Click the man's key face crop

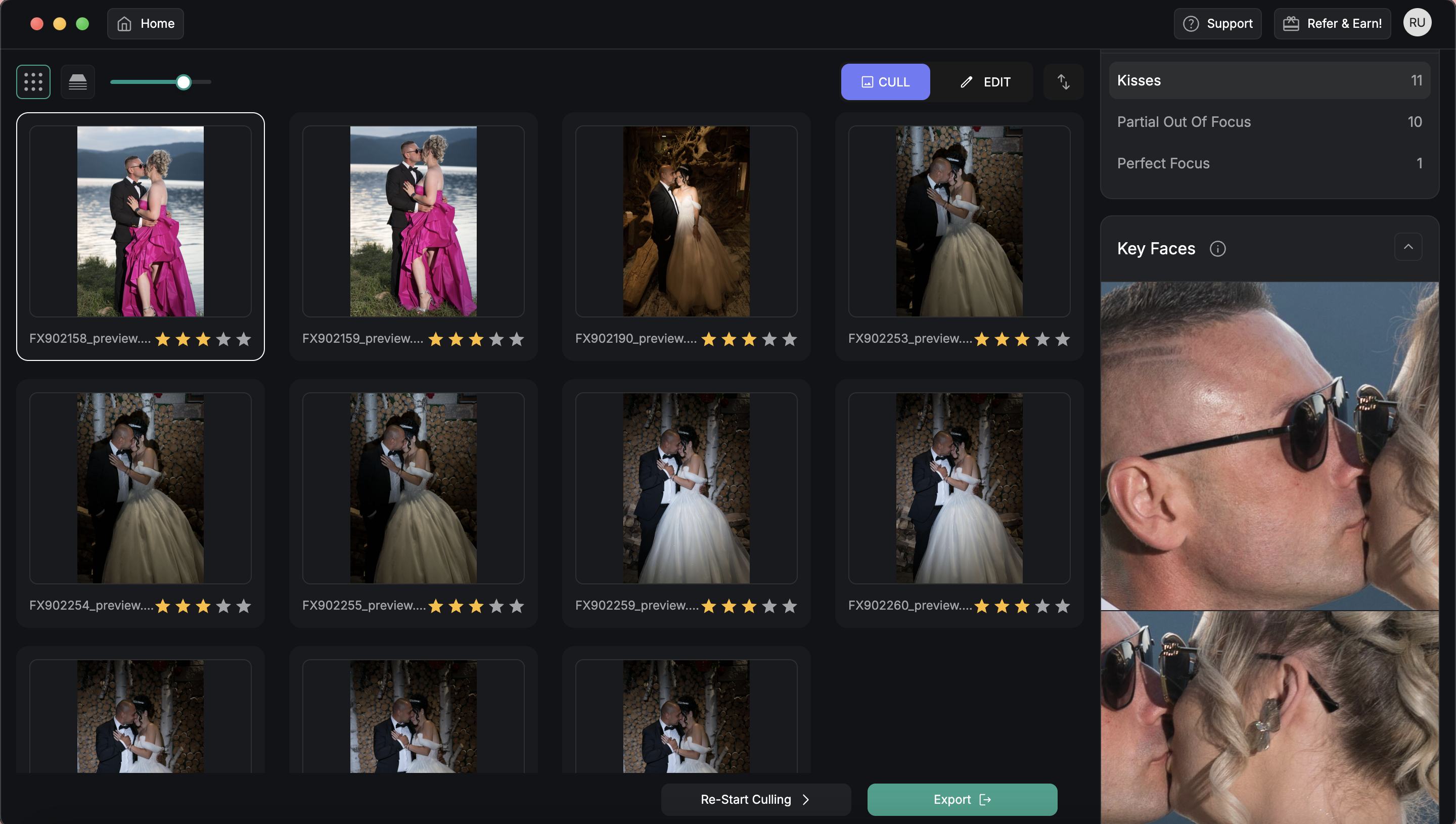pyautogui.click(x=1269, y=446)
